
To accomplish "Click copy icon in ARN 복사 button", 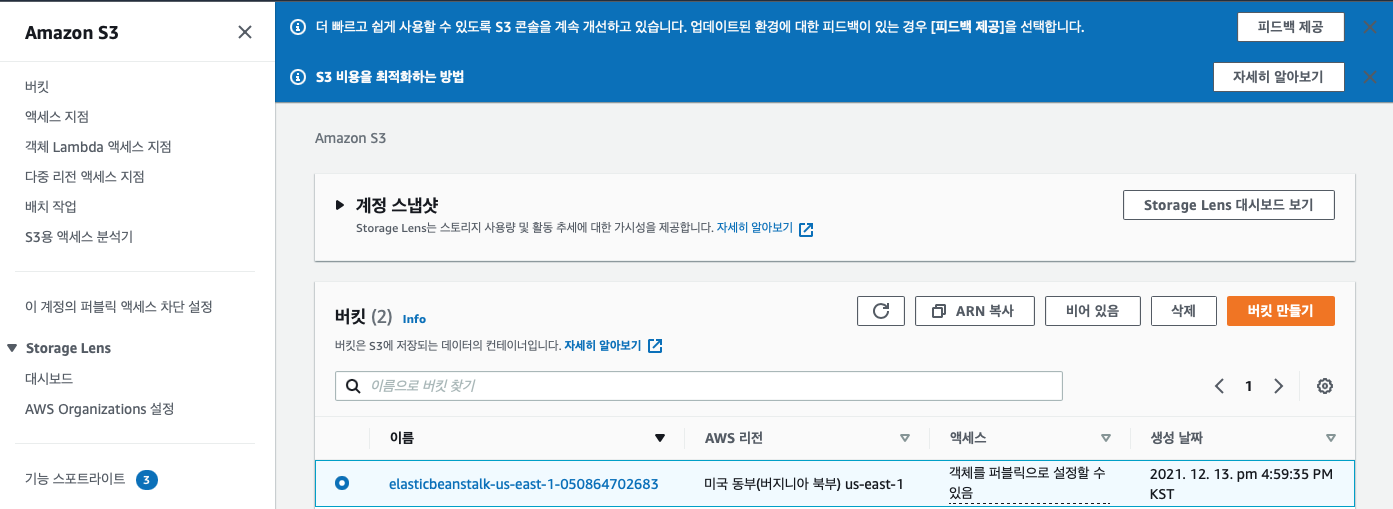I will (938, 311).
